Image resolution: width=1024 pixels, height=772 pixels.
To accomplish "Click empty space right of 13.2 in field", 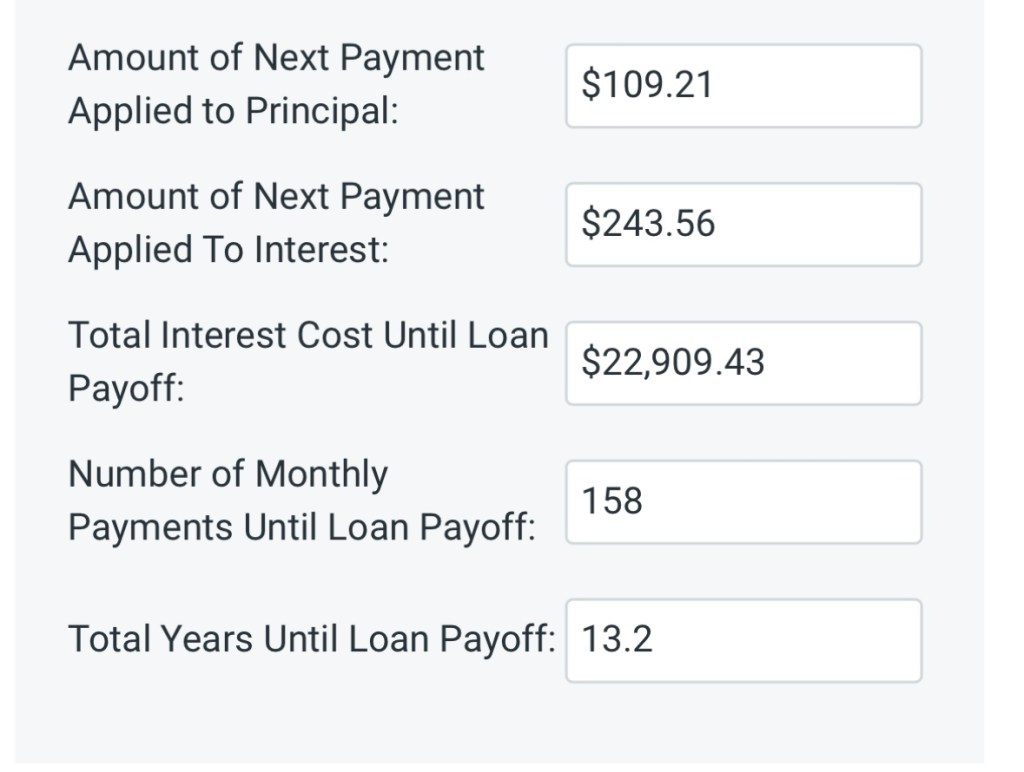I will click(800, 641).
